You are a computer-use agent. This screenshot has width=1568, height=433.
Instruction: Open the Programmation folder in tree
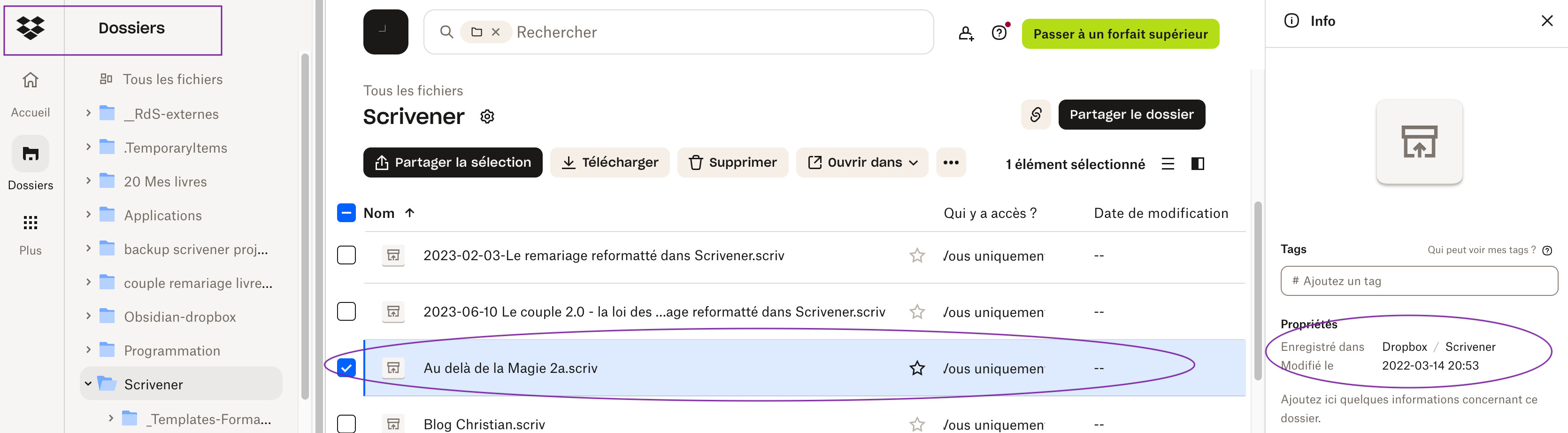point(172,351)
